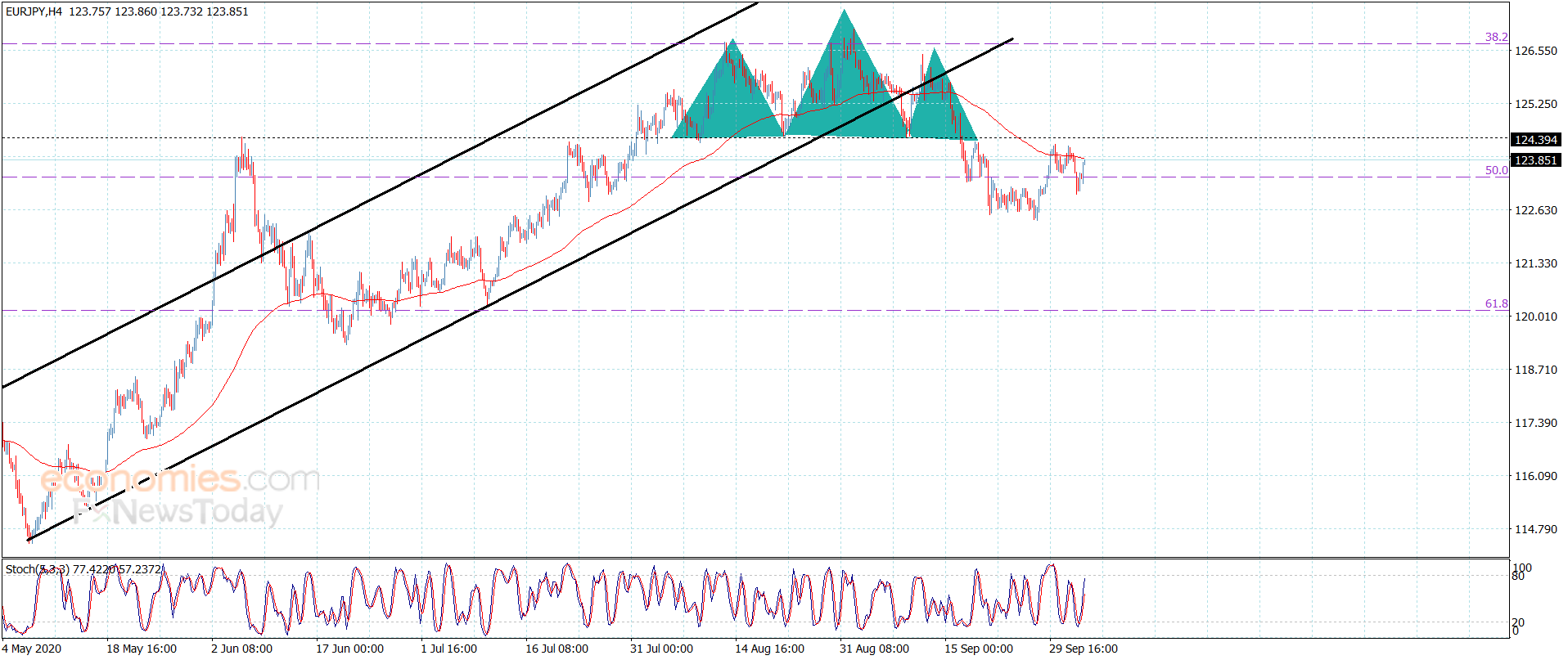Click the 117.390 price axis value

pyautogui.click(x=1536, y=423)
